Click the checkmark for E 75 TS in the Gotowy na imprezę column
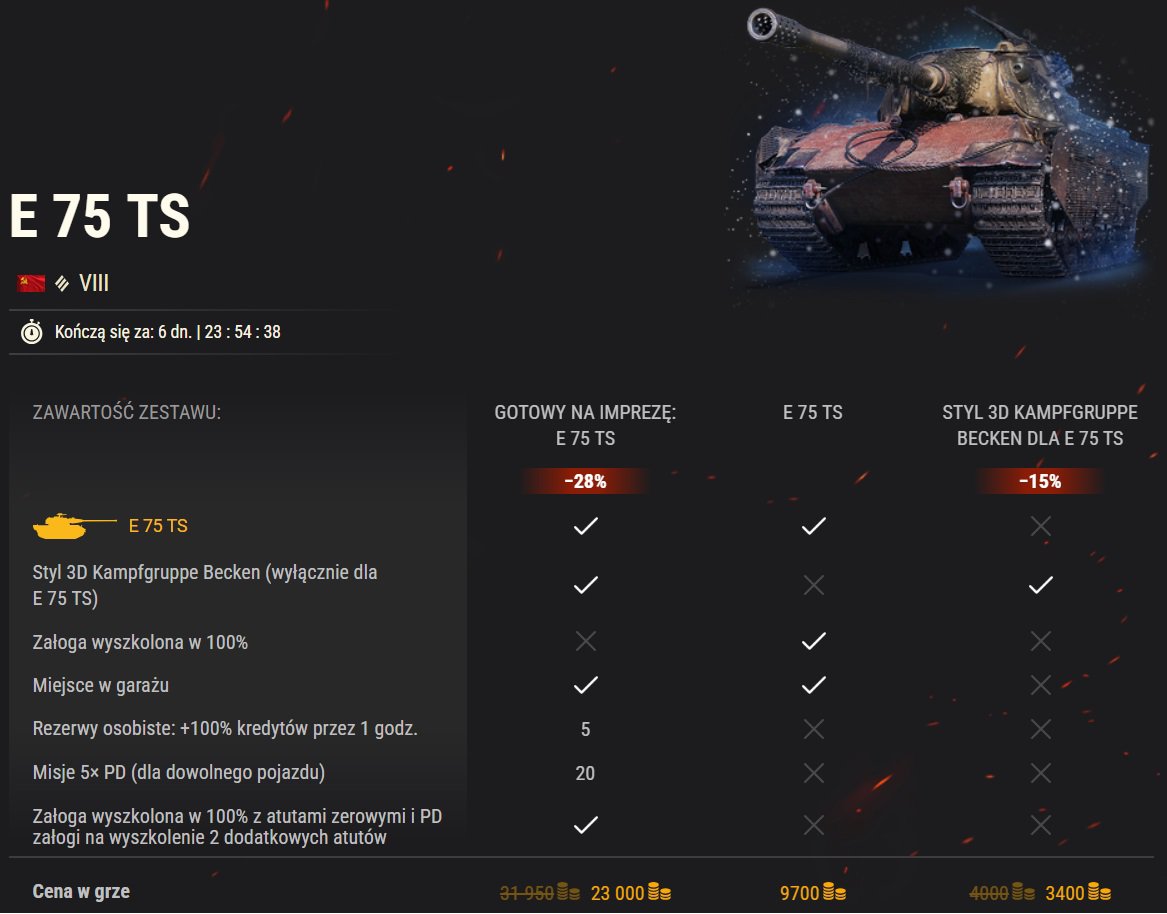This screenshot has width=1167, height=914. (x=586, y=526)
